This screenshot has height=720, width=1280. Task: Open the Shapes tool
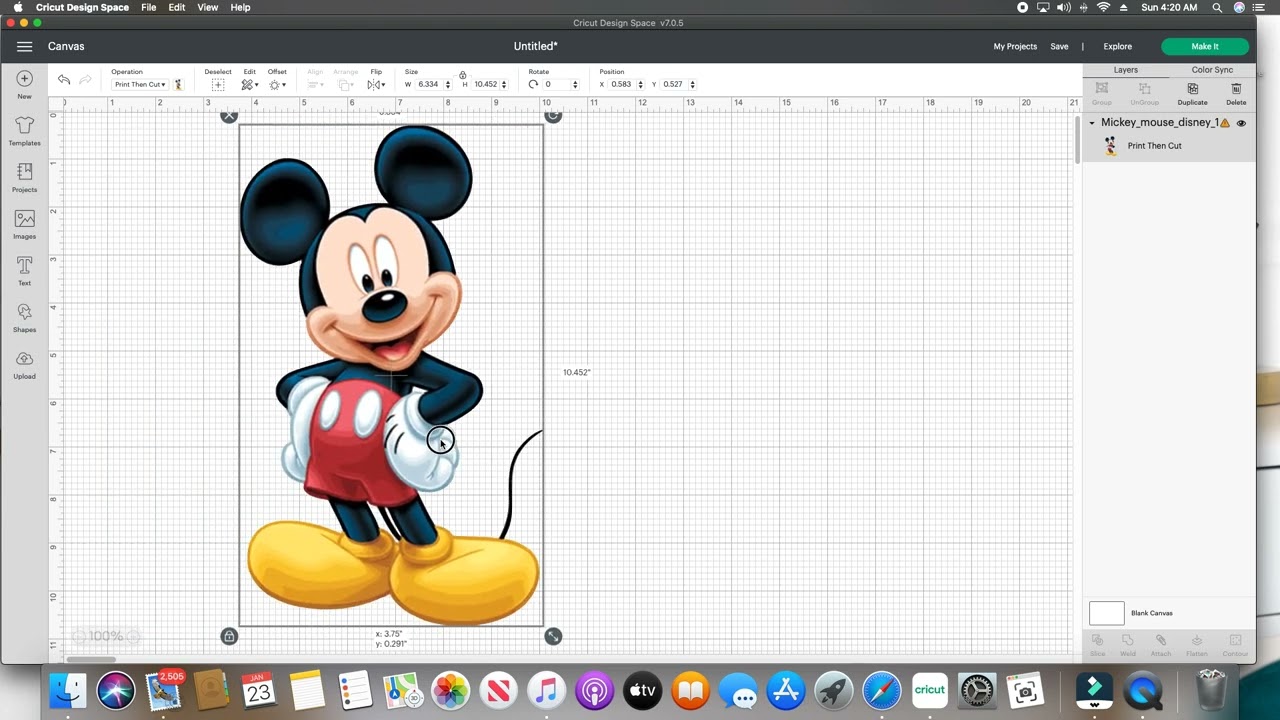point(24,312)
